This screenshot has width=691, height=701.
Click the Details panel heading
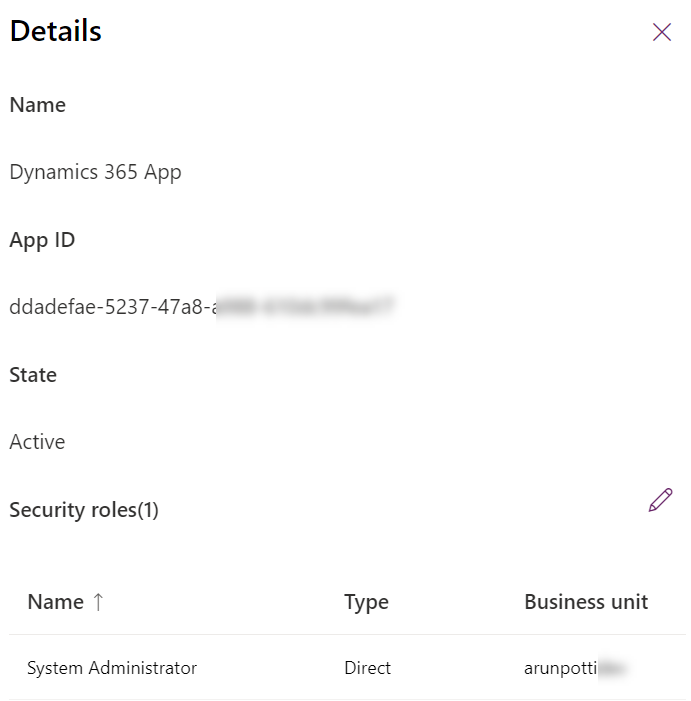pos(56,31)
